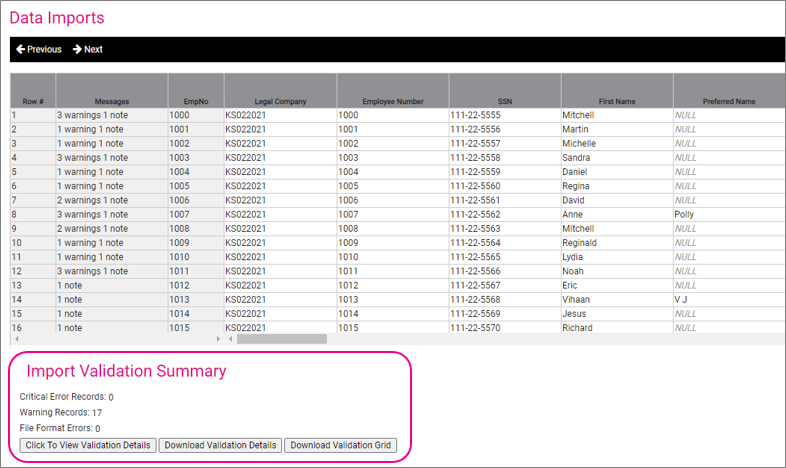The width and height of the screenshot is (786, 468).
Task: Click the horizontal scrollbar thumb under the grid
Action: coord(281,339)
